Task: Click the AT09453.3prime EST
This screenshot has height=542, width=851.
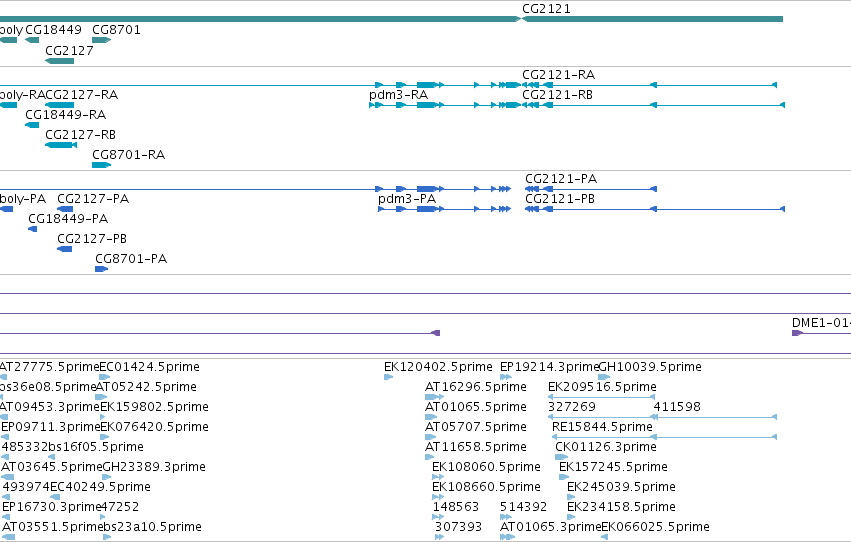Action: [4, 417]
